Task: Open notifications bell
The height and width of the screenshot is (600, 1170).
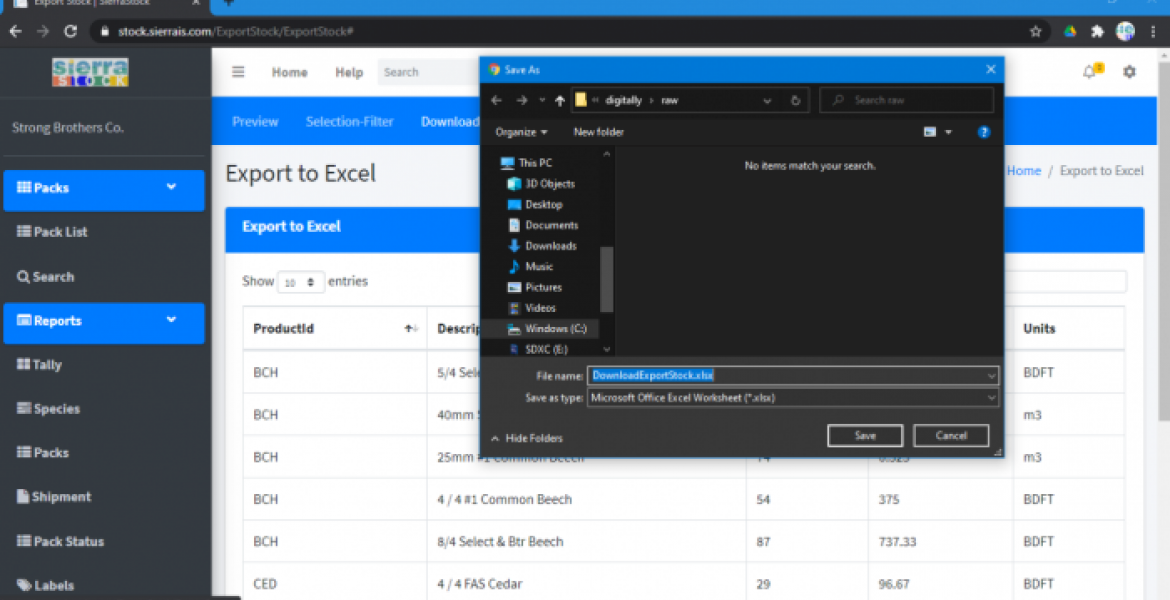Action: 1089,72
